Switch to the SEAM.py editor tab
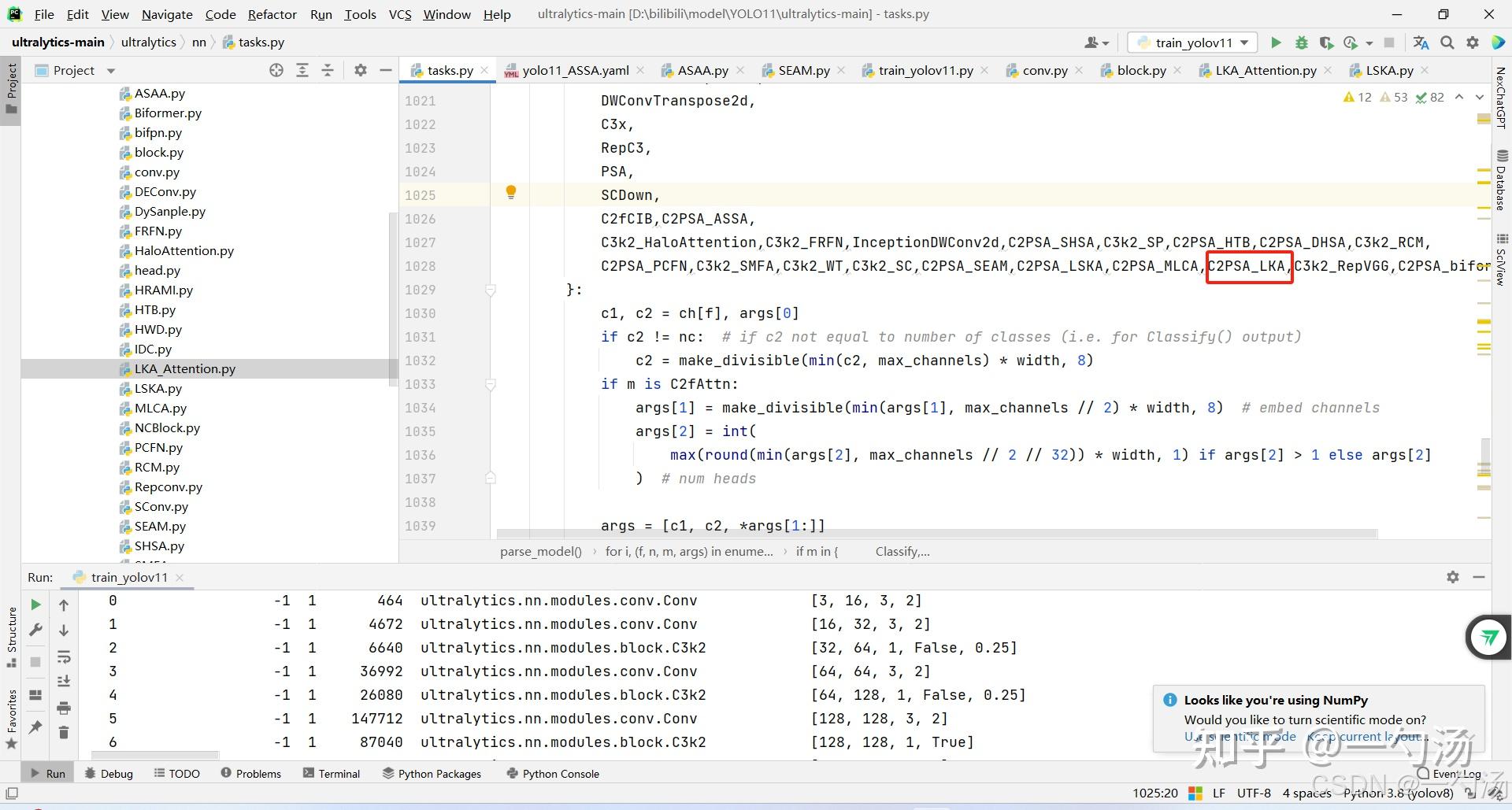The width and height of the screenshot is (1512, 810). pyautogui.click(x=802, y=70)
